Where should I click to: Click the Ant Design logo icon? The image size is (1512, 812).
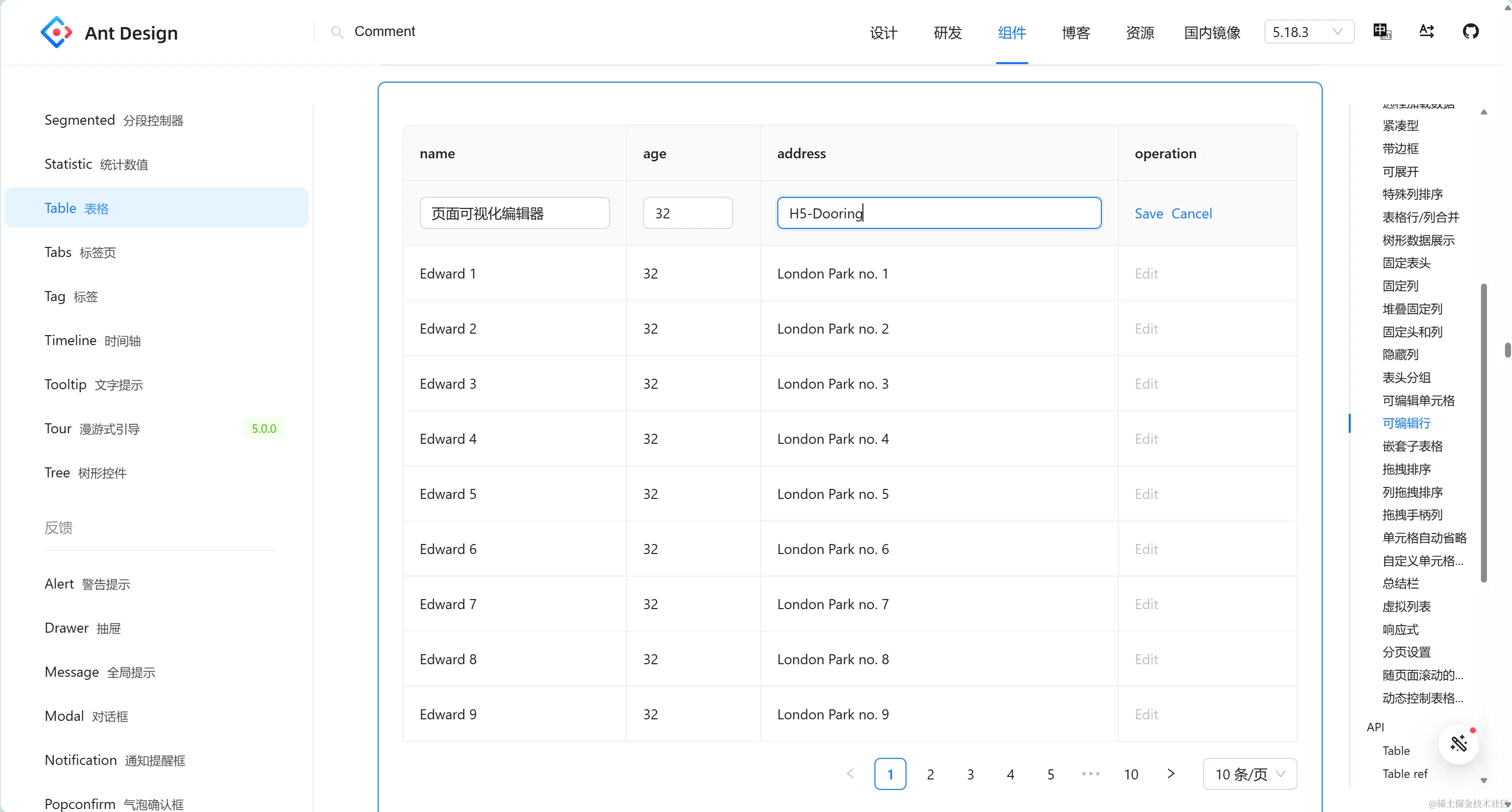(x=57, y=32)
